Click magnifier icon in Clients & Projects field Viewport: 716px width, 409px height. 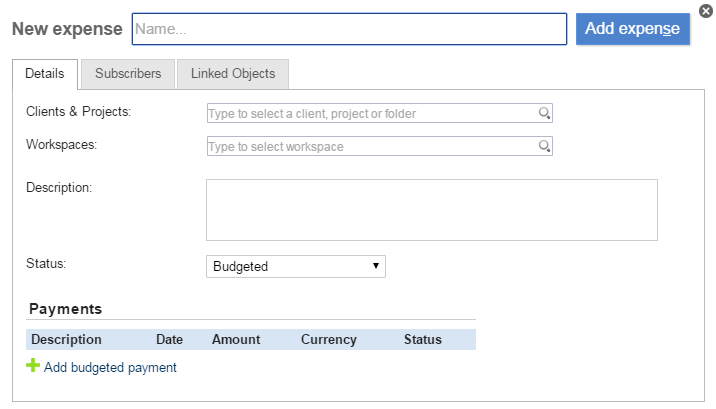[545, 114]
